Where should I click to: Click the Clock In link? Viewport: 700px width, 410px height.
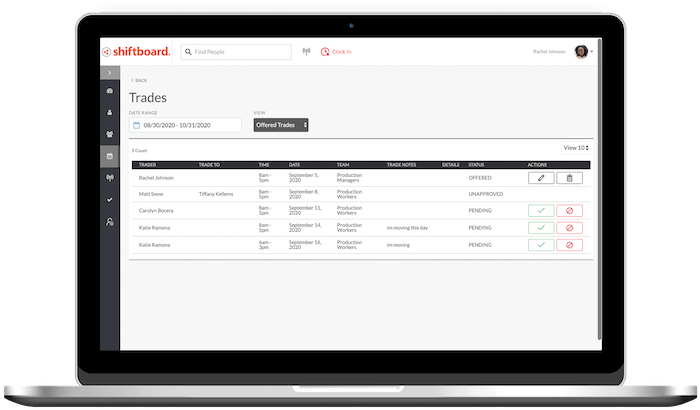[x=336, y=51]
